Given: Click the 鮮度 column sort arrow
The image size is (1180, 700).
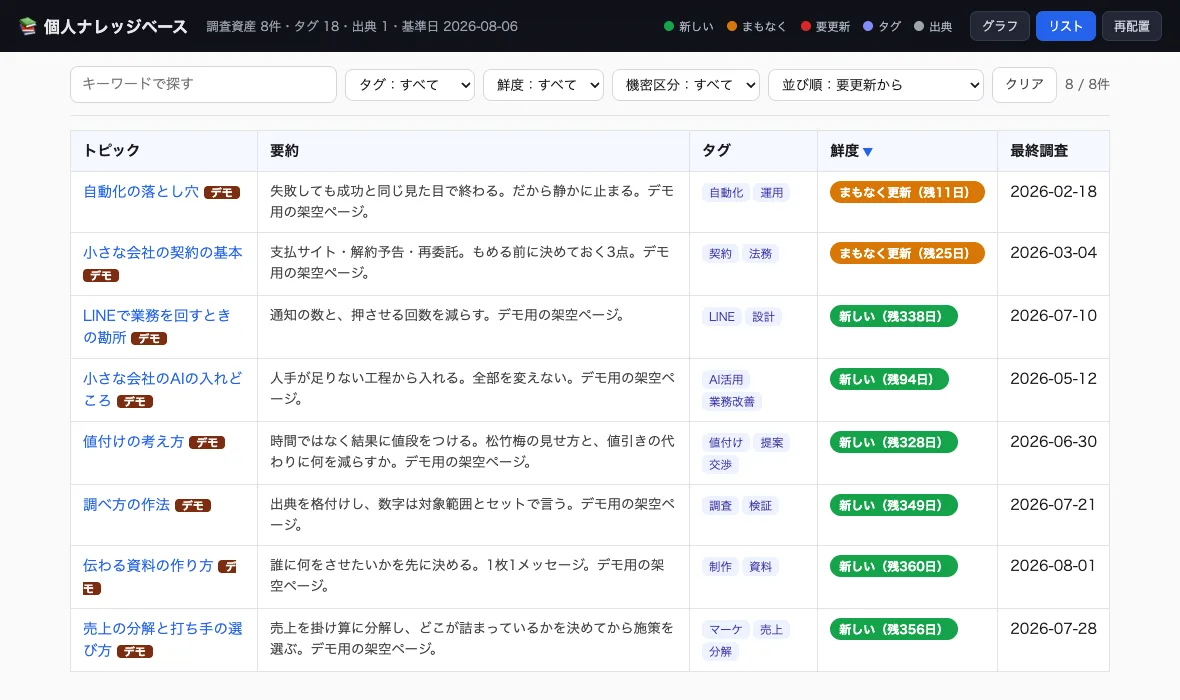Looking at the screenshot, I should pyautogui.click(x=868, y=152).
